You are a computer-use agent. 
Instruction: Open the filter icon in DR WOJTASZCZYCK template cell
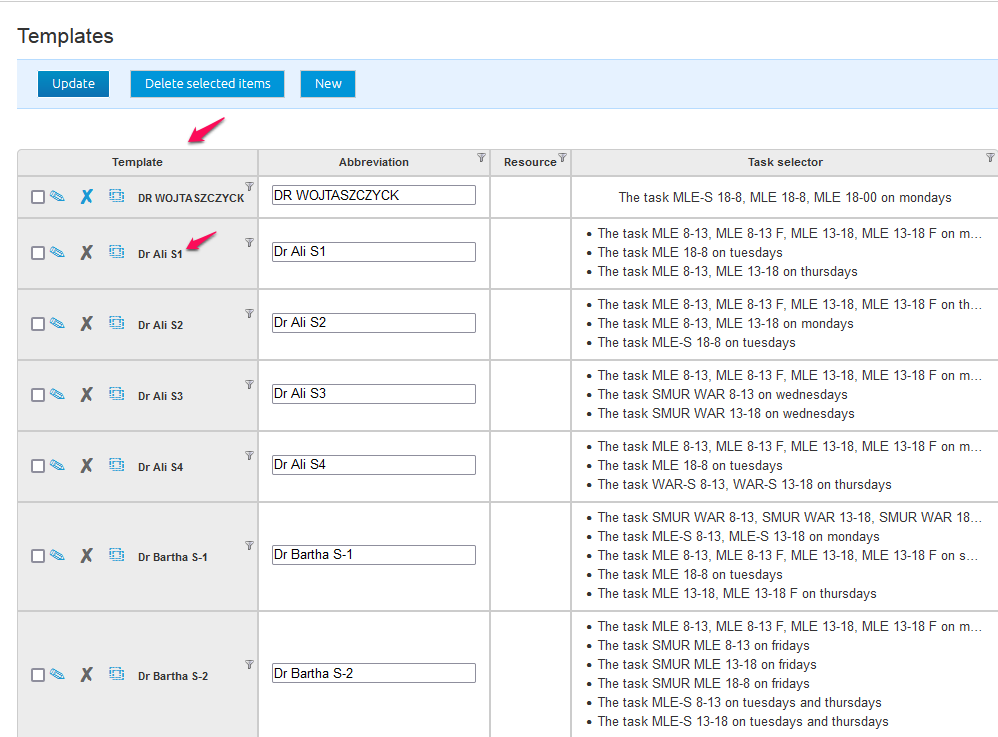250,186
